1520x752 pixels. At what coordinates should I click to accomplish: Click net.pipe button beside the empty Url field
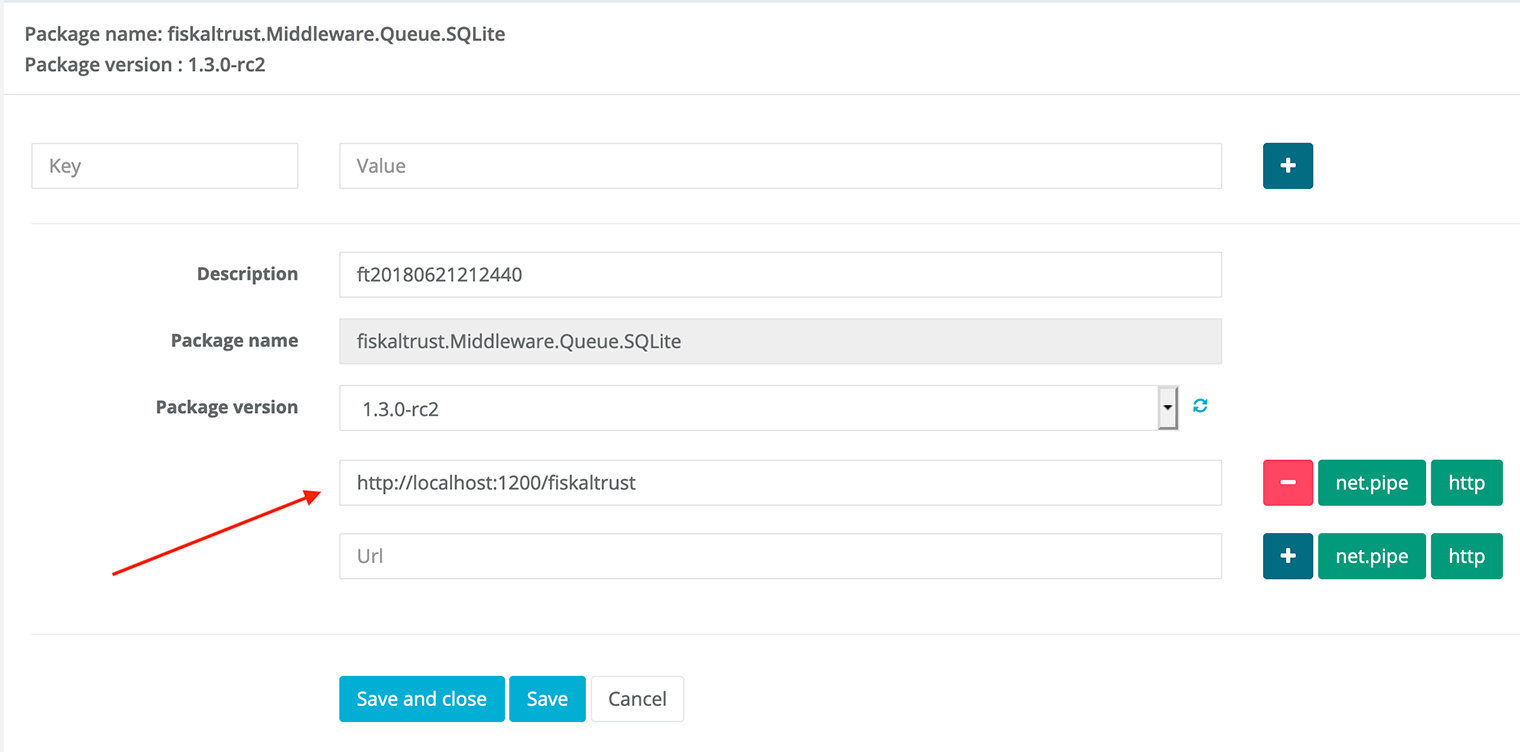point(1371,556)
